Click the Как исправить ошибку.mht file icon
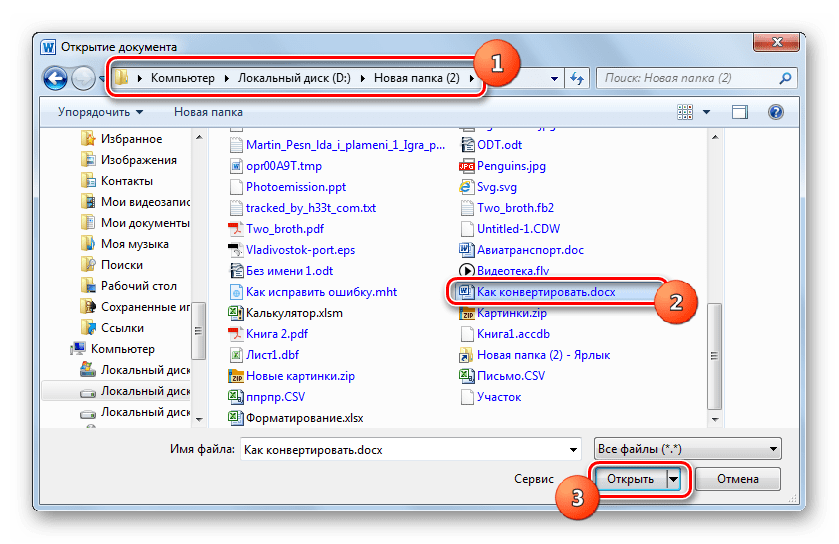 tap(236, 292)
